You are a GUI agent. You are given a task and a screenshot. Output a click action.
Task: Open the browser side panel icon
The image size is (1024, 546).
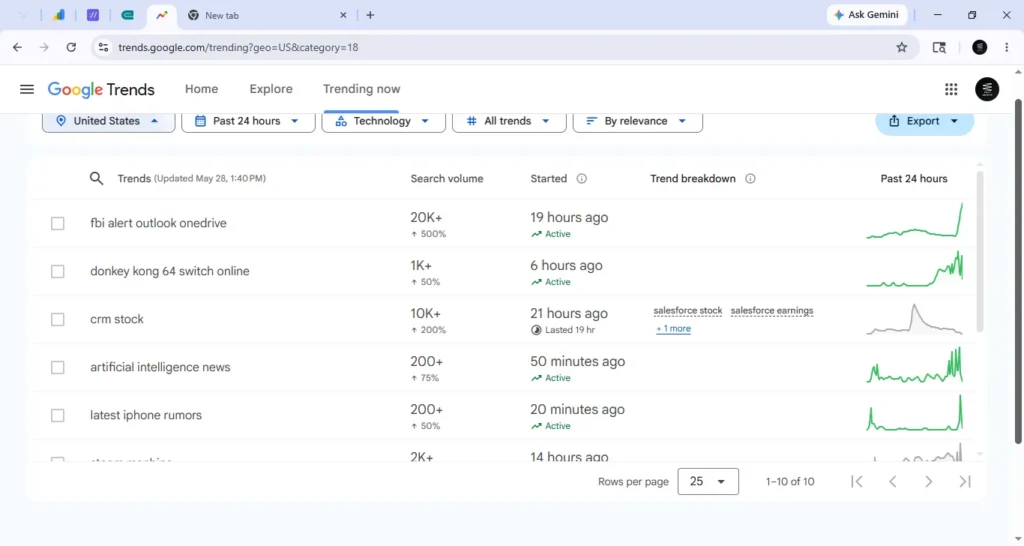tap(939, 47)
